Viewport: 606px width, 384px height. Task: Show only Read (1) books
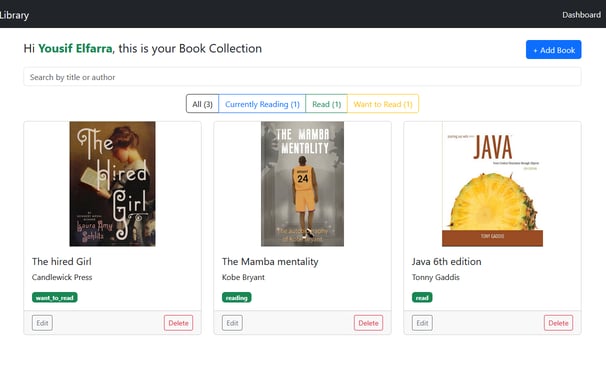tap(327, 104)
